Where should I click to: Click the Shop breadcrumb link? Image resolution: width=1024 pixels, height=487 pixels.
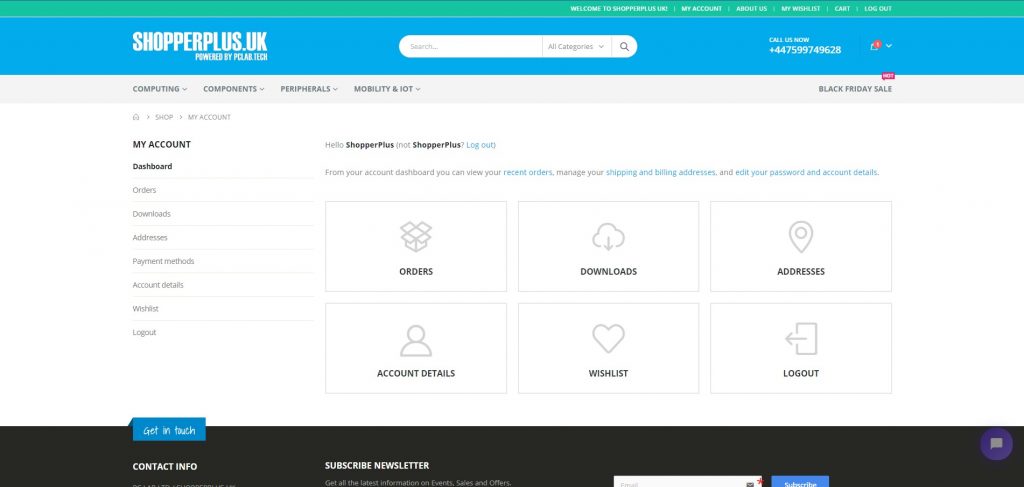(x=164, y=118)
